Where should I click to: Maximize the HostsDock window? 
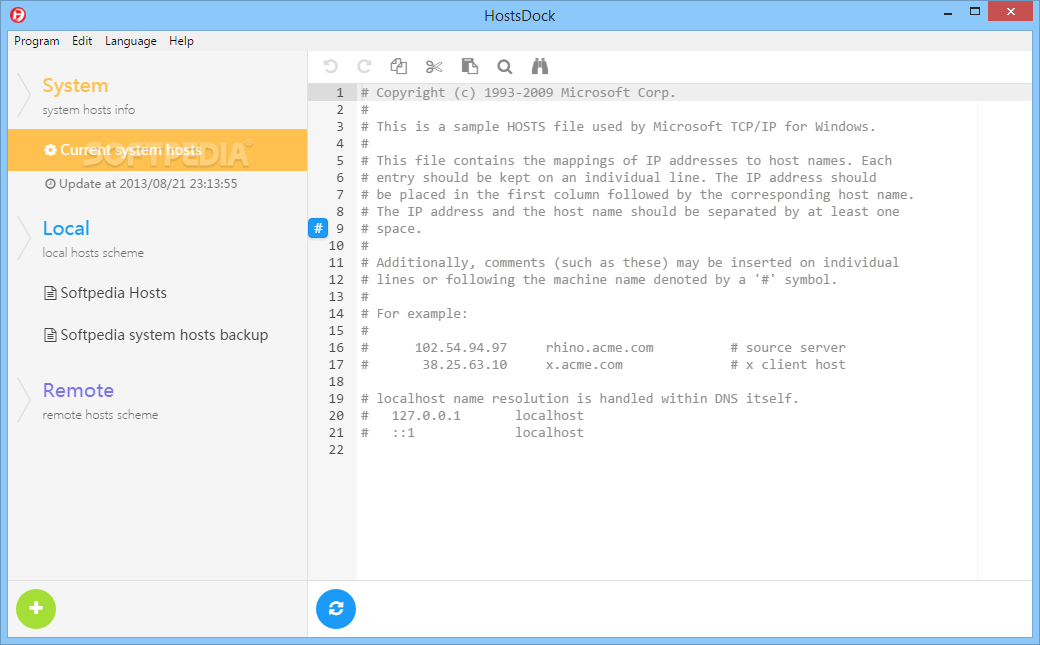[975, 12]
